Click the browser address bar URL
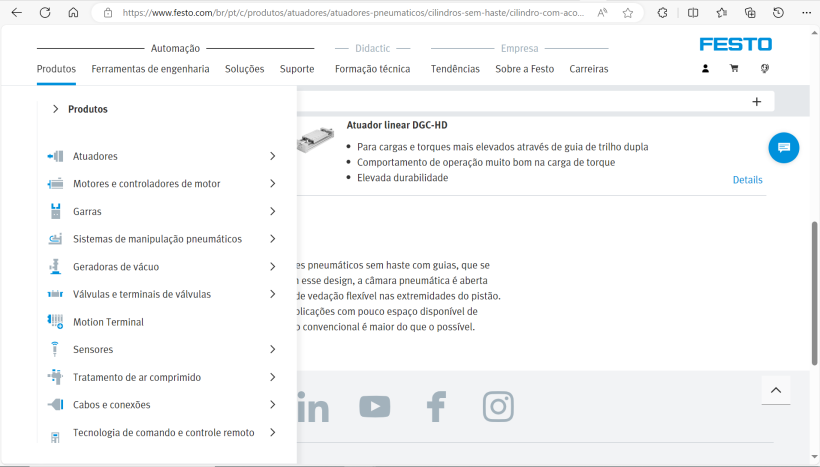The image size is (820, 467). pyautogui.click(x=353, y=13)
